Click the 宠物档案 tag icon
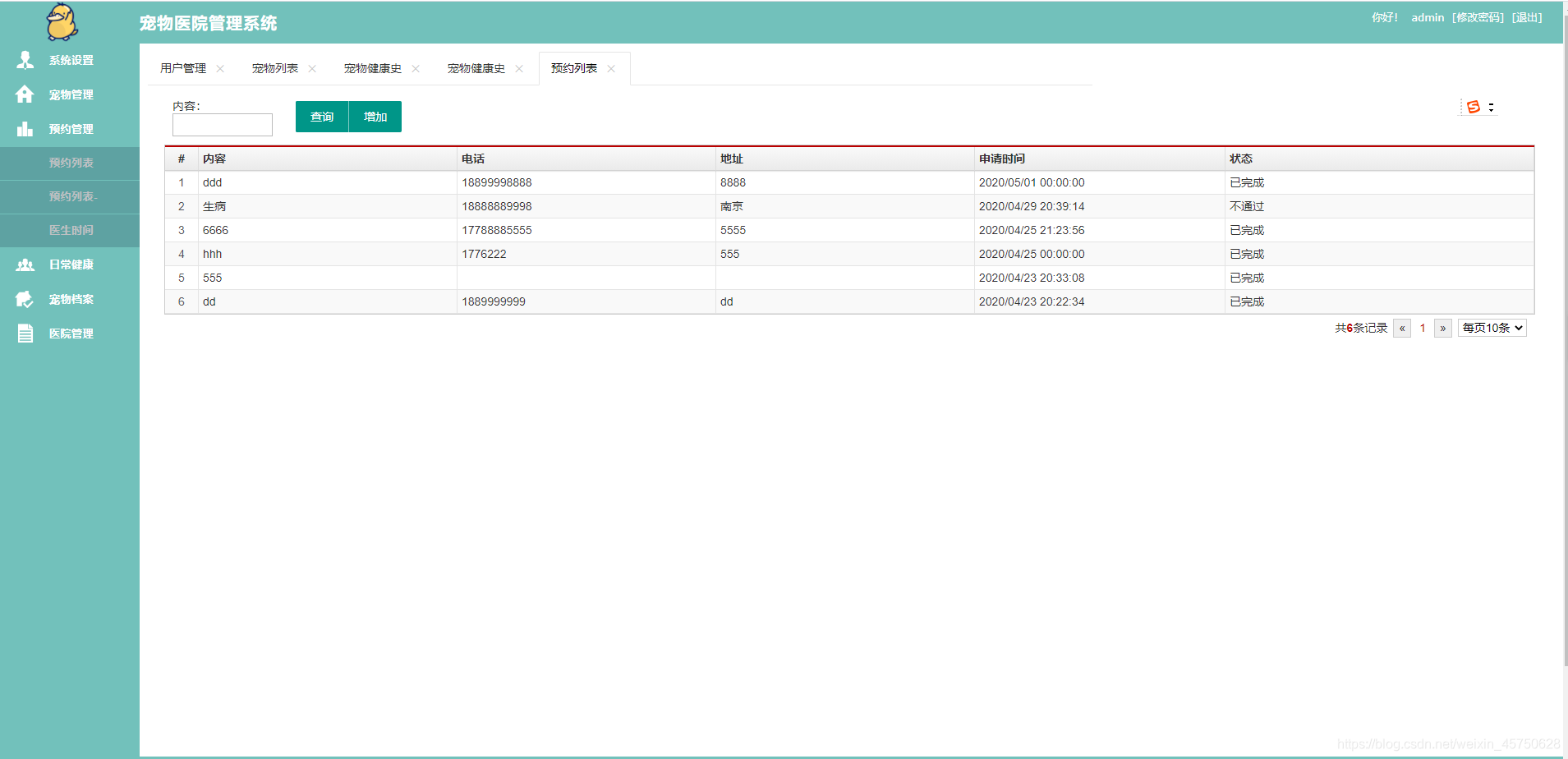This screenshot has width=1568, height=759. click(25, 299)
